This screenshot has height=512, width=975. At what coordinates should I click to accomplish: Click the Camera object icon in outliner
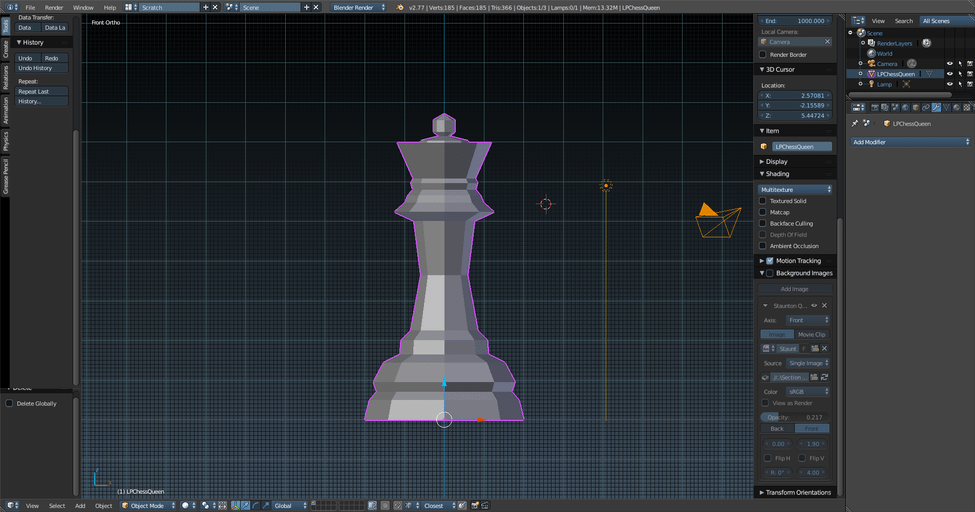[870, 64]
